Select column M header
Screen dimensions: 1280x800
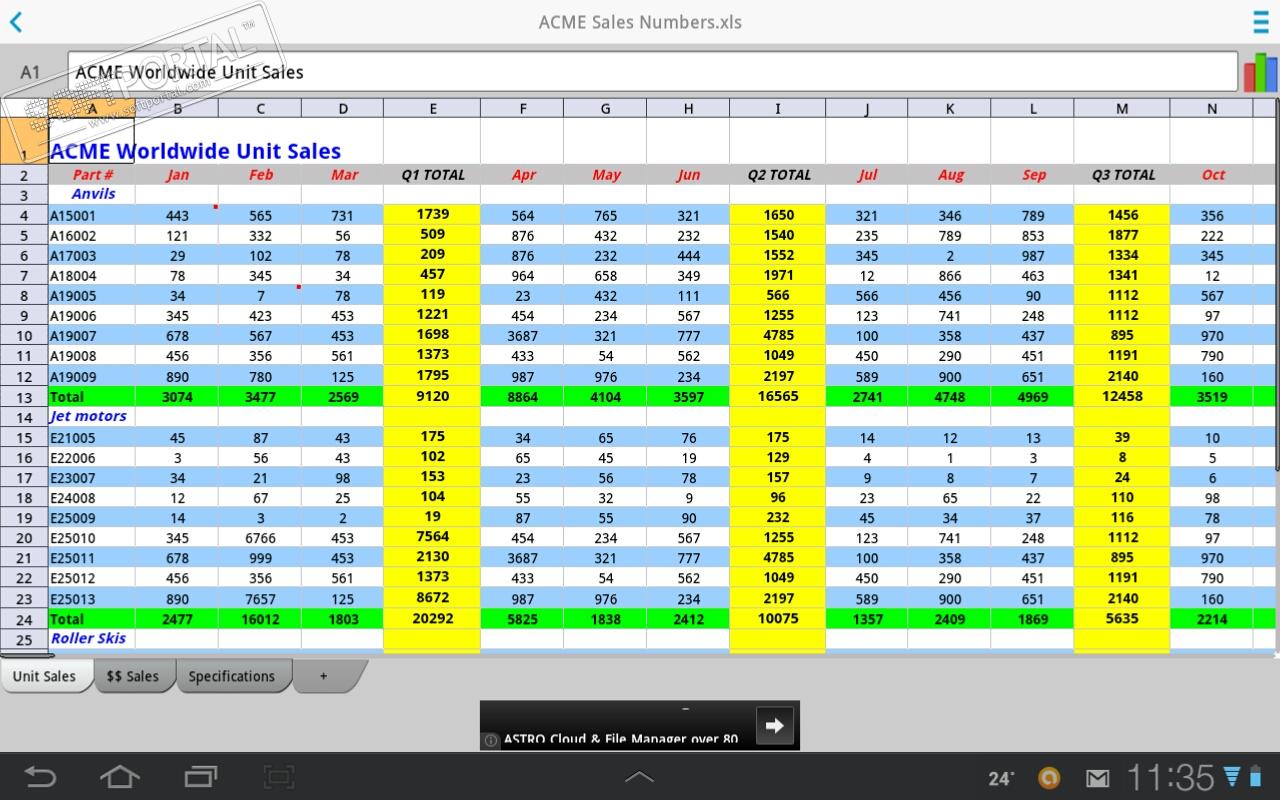[x=1122, y=109]
